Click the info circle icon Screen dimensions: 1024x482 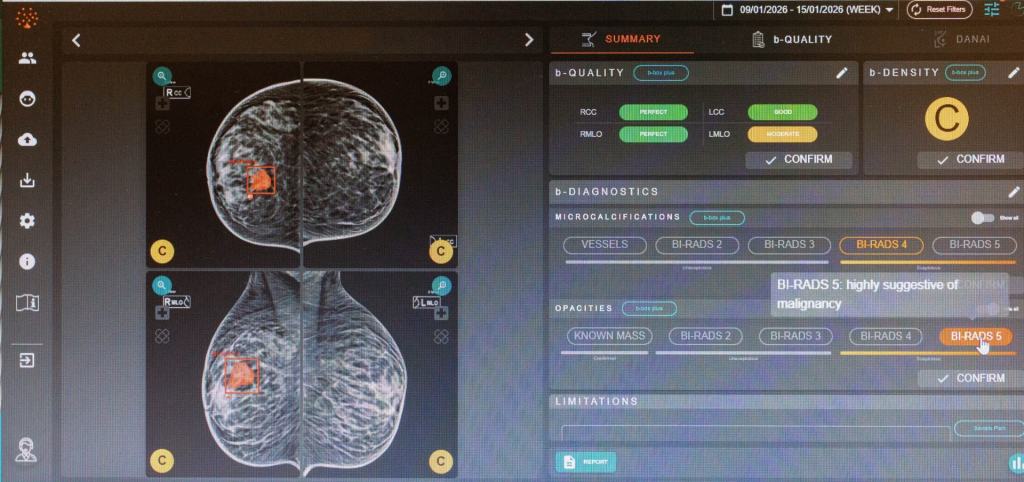27,261
